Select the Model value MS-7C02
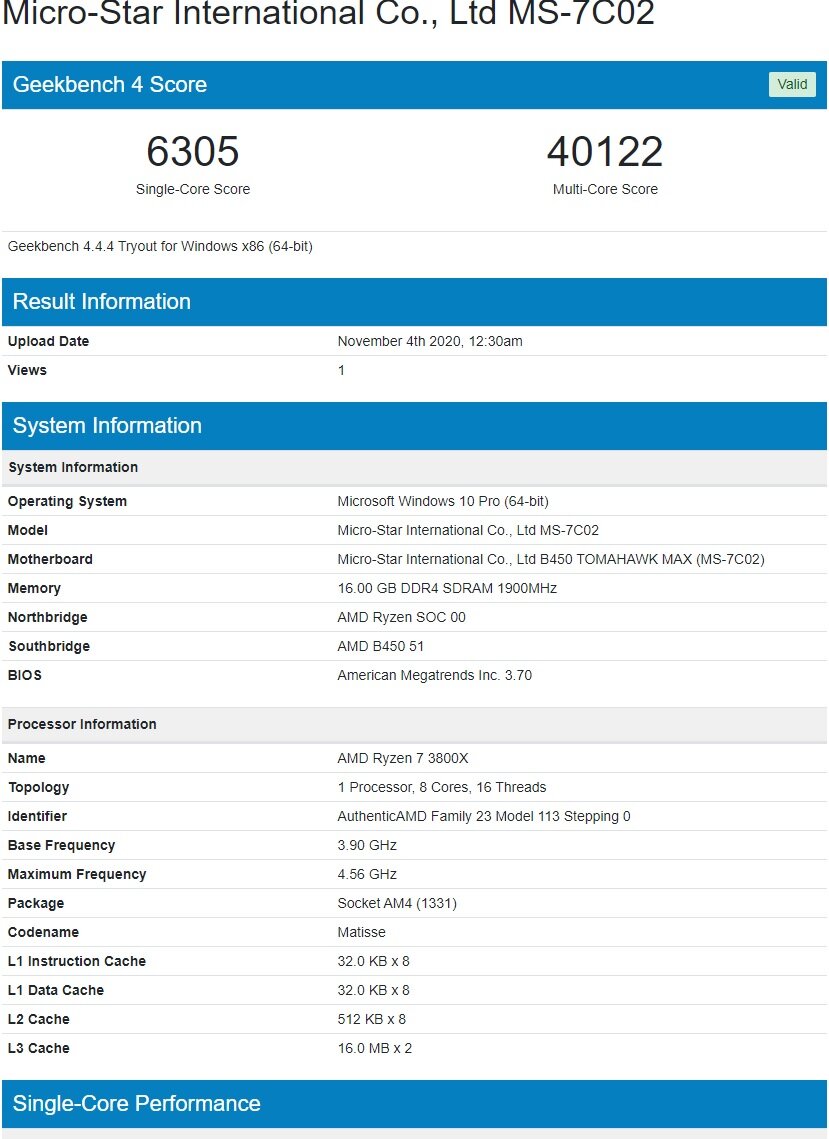This screenshot has width=829, height=1139. 468,530
